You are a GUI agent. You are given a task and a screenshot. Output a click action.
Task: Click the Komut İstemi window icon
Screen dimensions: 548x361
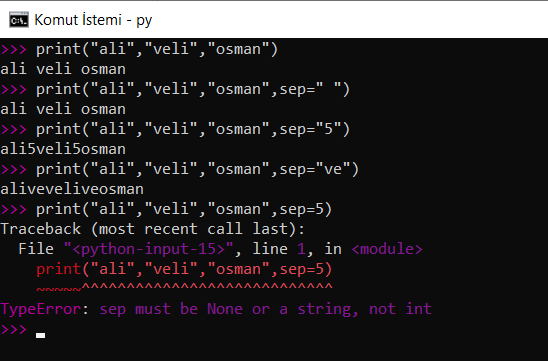(x=19, y=20)
